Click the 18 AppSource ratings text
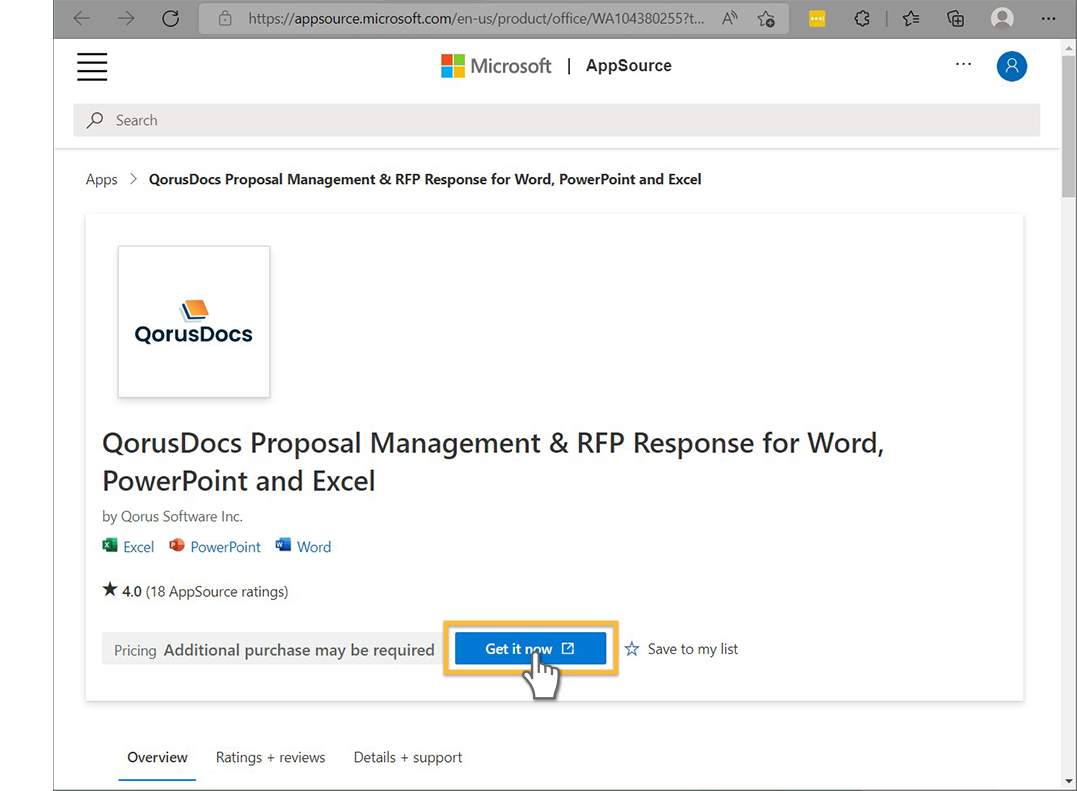 [217, 592]
